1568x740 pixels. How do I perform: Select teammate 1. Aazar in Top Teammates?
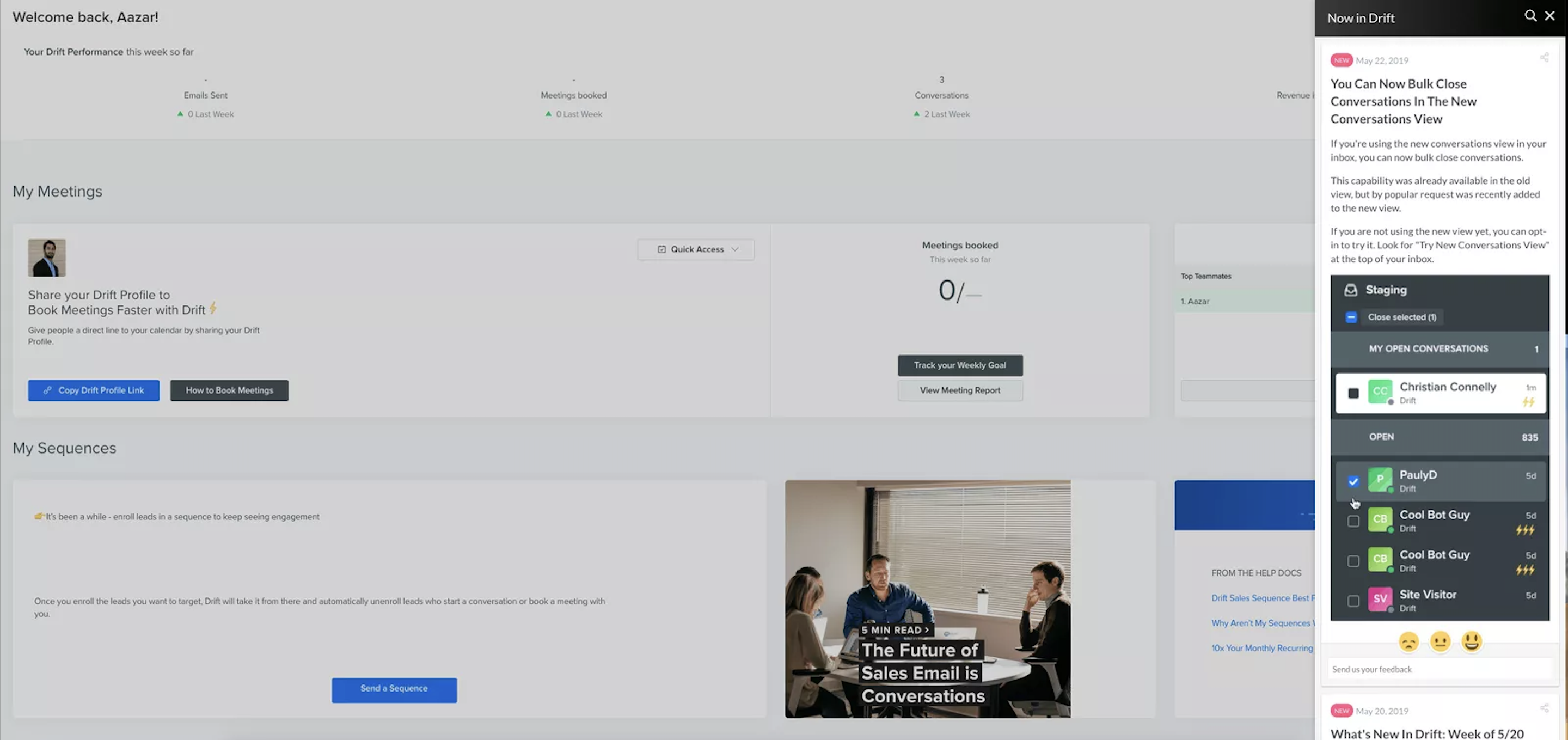[1245, 301]
